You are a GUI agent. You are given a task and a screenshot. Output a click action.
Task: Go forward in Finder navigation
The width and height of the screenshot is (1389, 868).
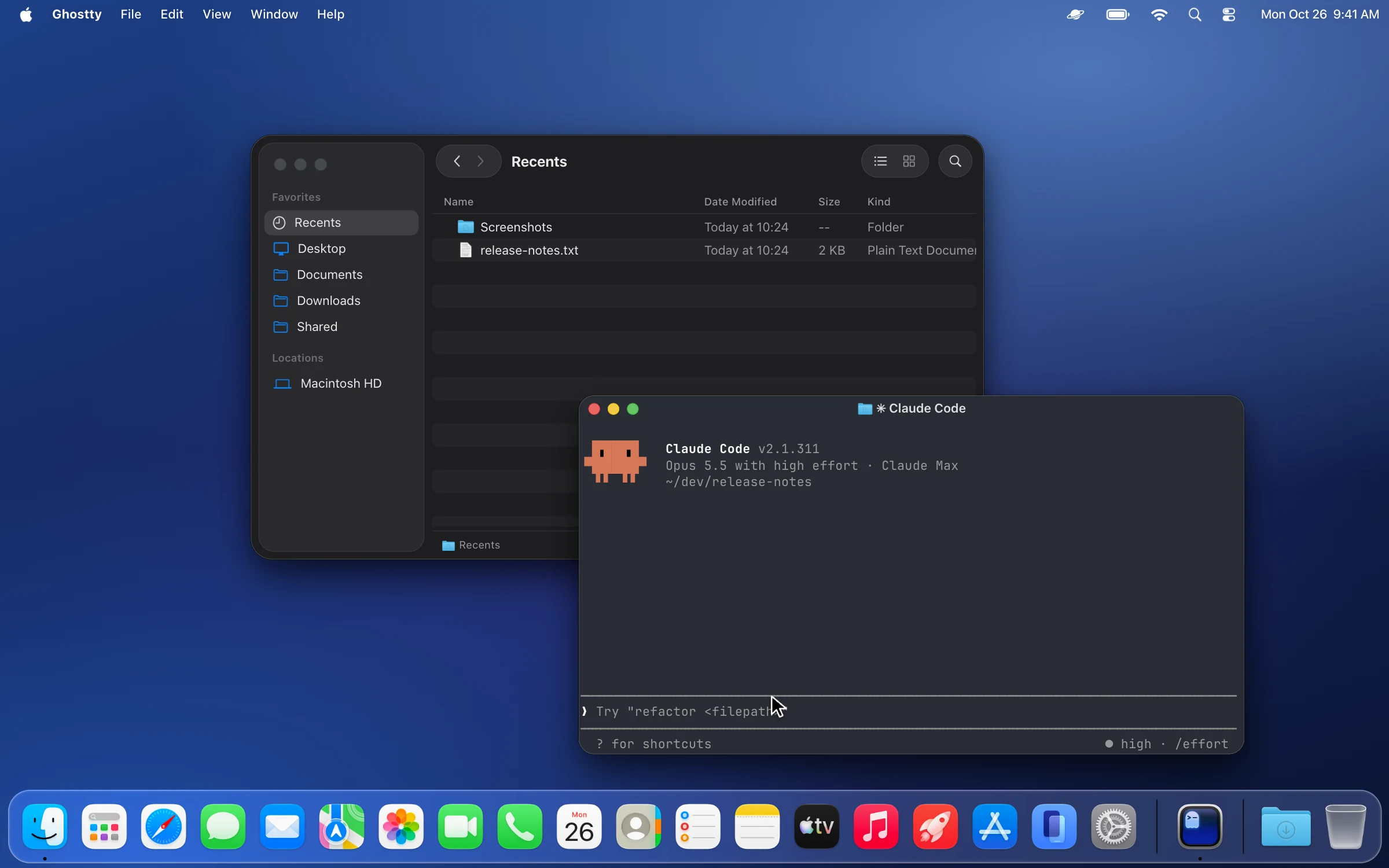480,161
